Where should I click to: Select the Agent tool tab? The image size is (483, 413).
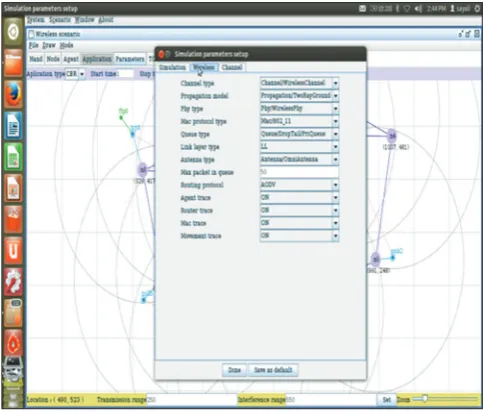point(71,59)
